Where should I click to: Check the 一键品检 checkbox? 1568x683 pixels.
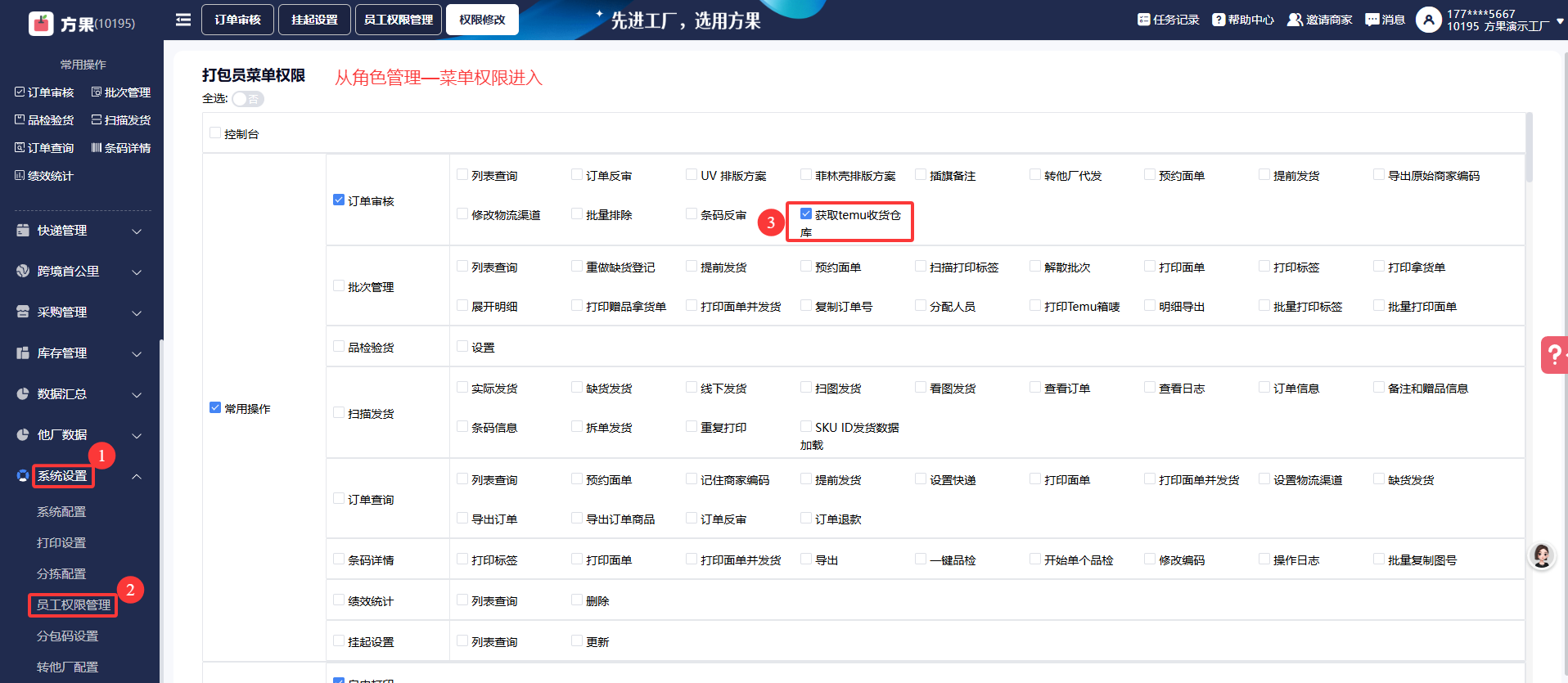click(x=921, y=559)
